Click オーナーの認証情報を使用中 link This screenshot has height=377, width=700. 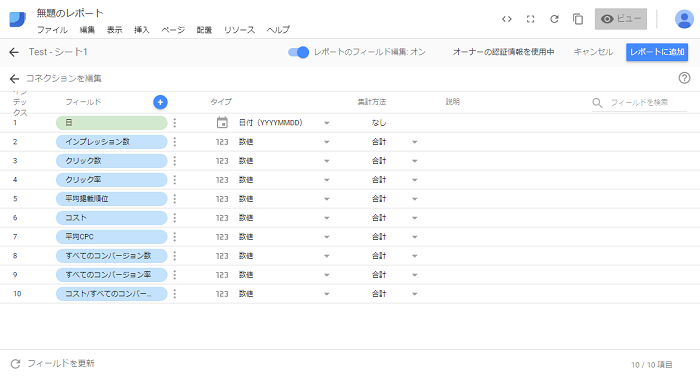coord(504,52)
